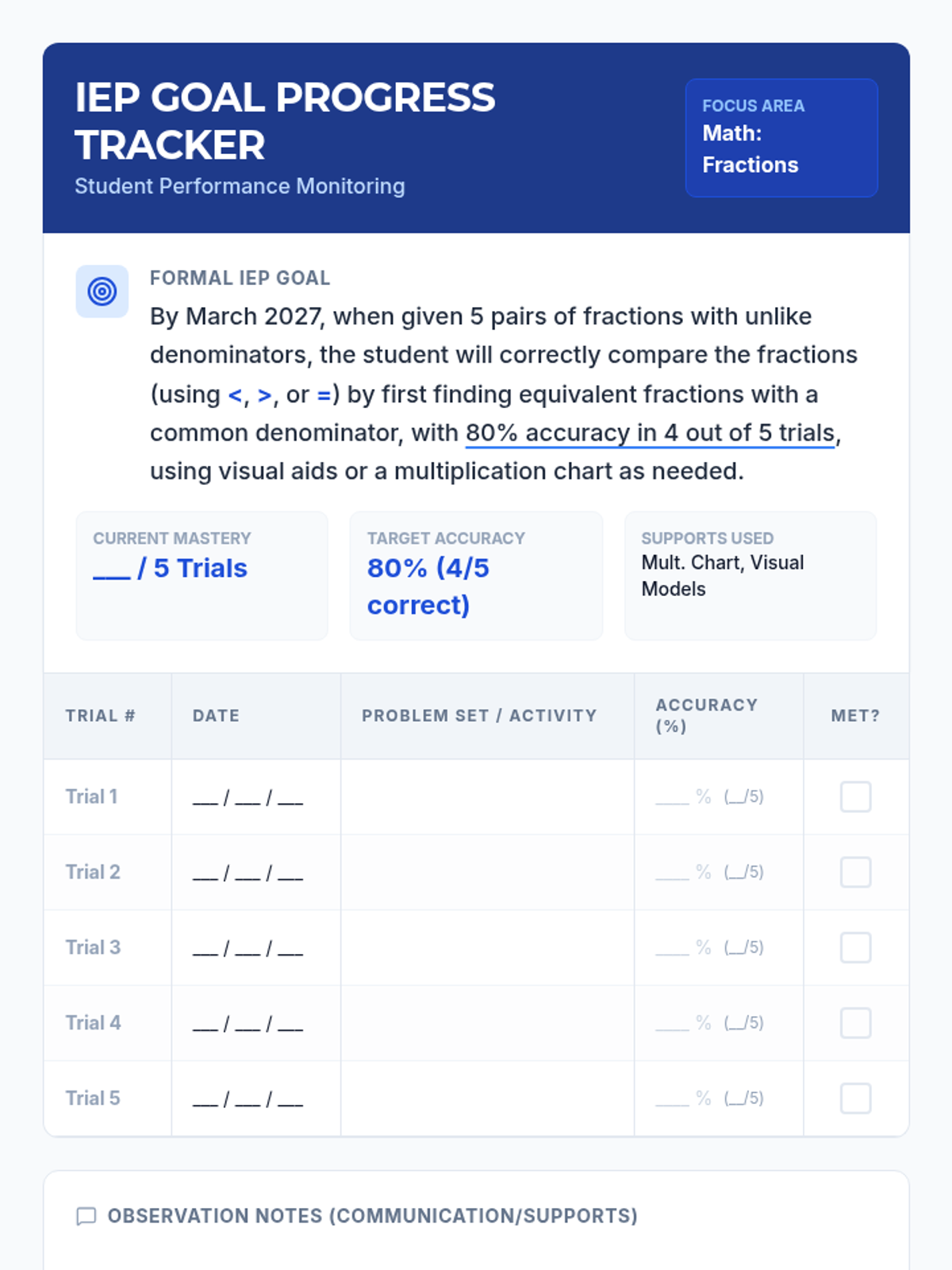Check the Met box for Trial 1
952x1270 pixels.
(x=855, y=796)
